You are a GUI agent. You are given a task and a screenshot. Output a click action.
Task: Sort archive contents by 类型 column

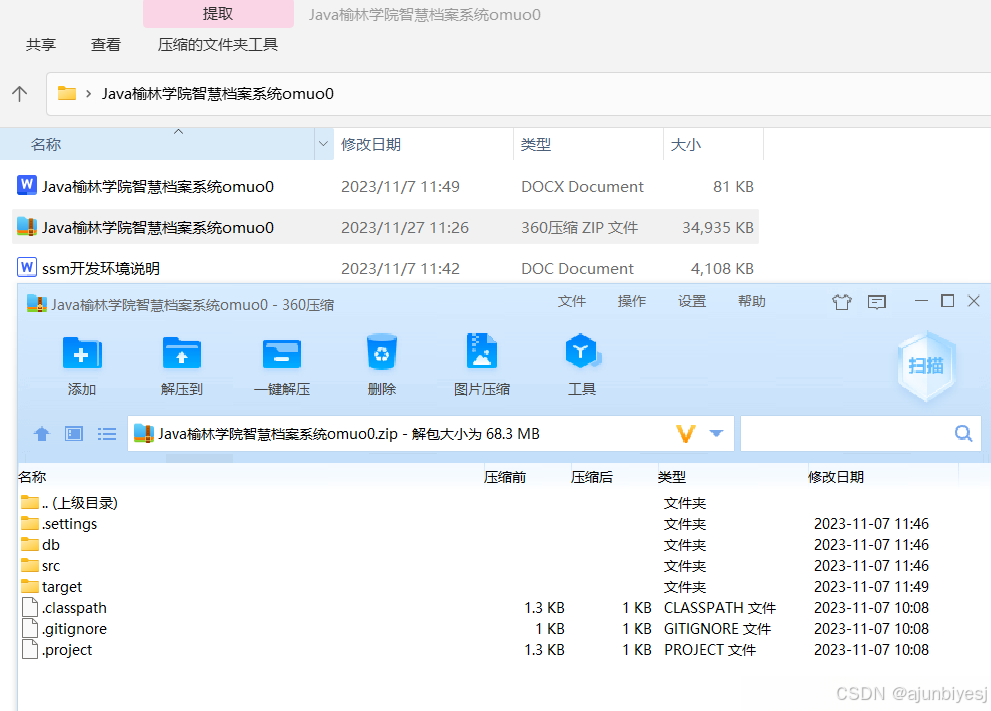(x=671, y=477)
